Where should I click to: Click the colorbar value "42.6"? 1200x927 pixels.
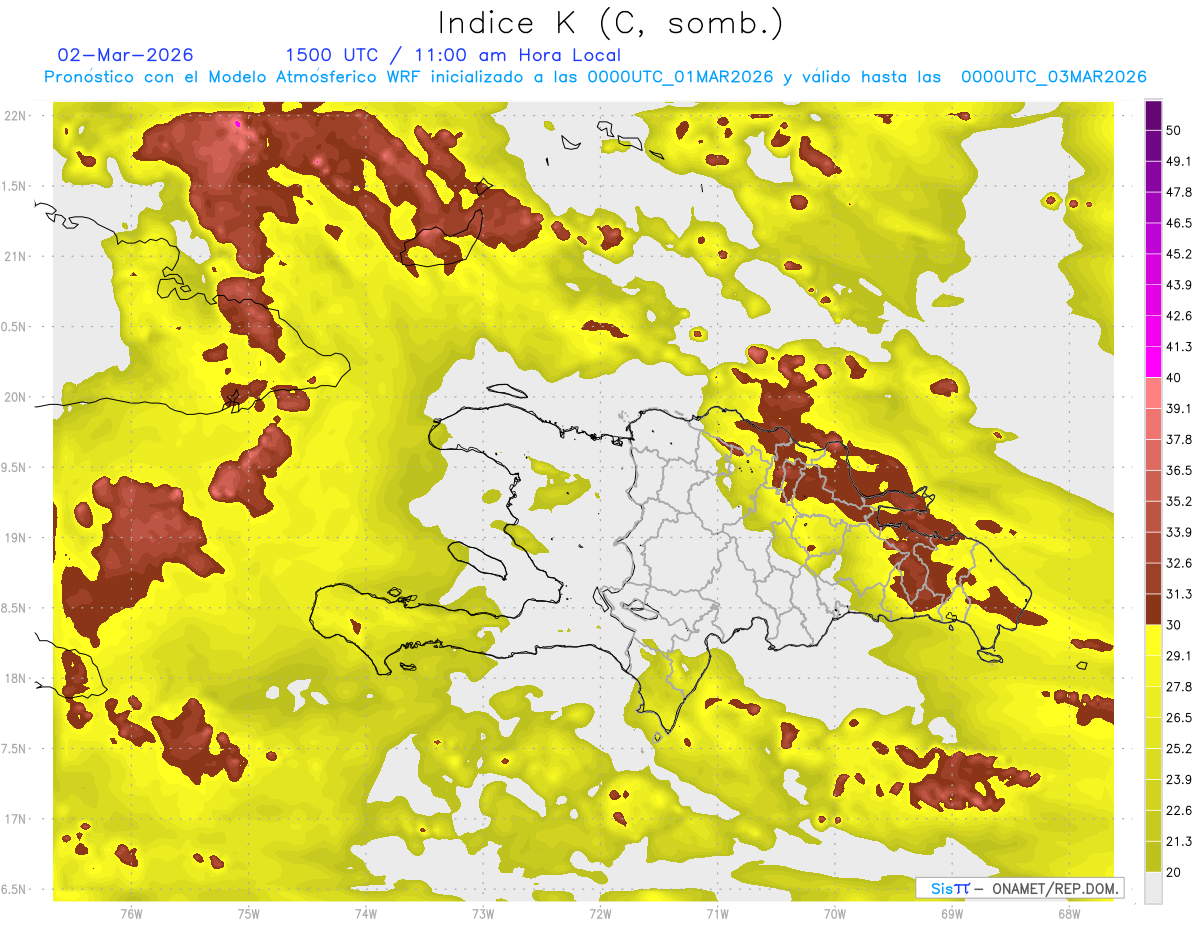1179,316
